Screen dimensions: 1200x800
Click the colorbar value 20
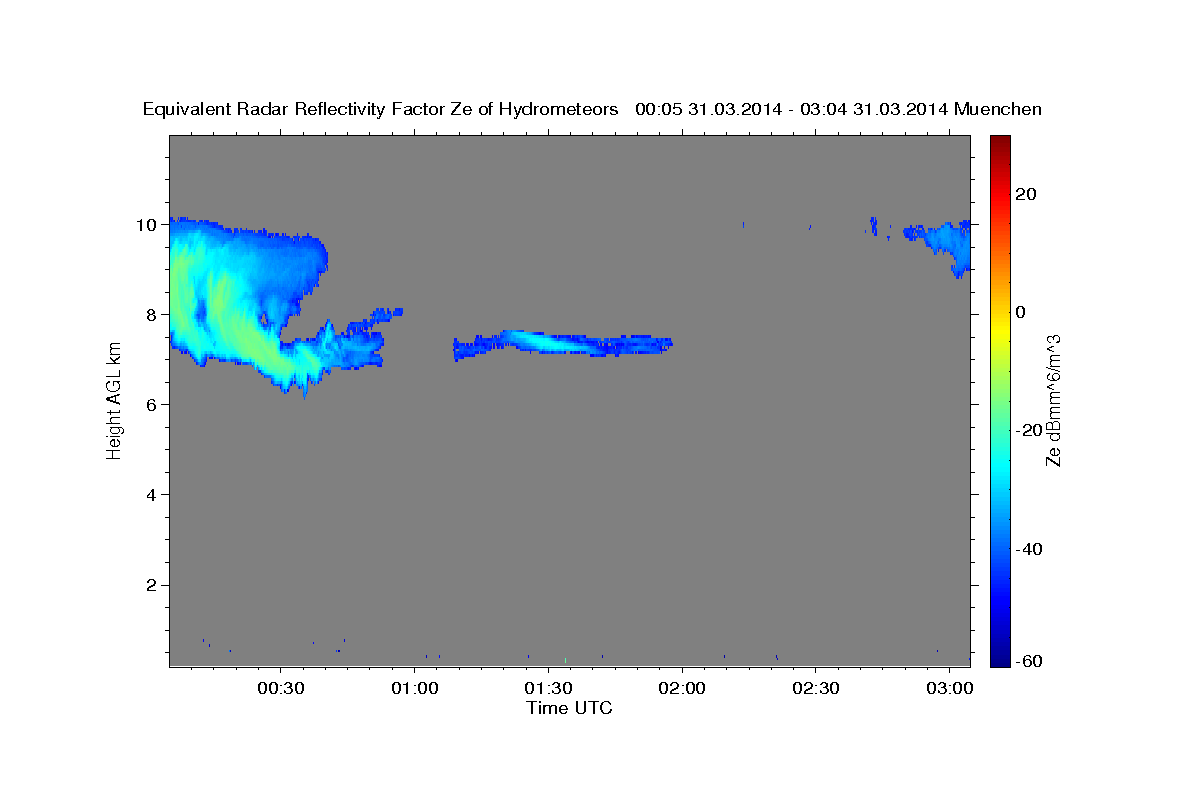point(1028,194)
